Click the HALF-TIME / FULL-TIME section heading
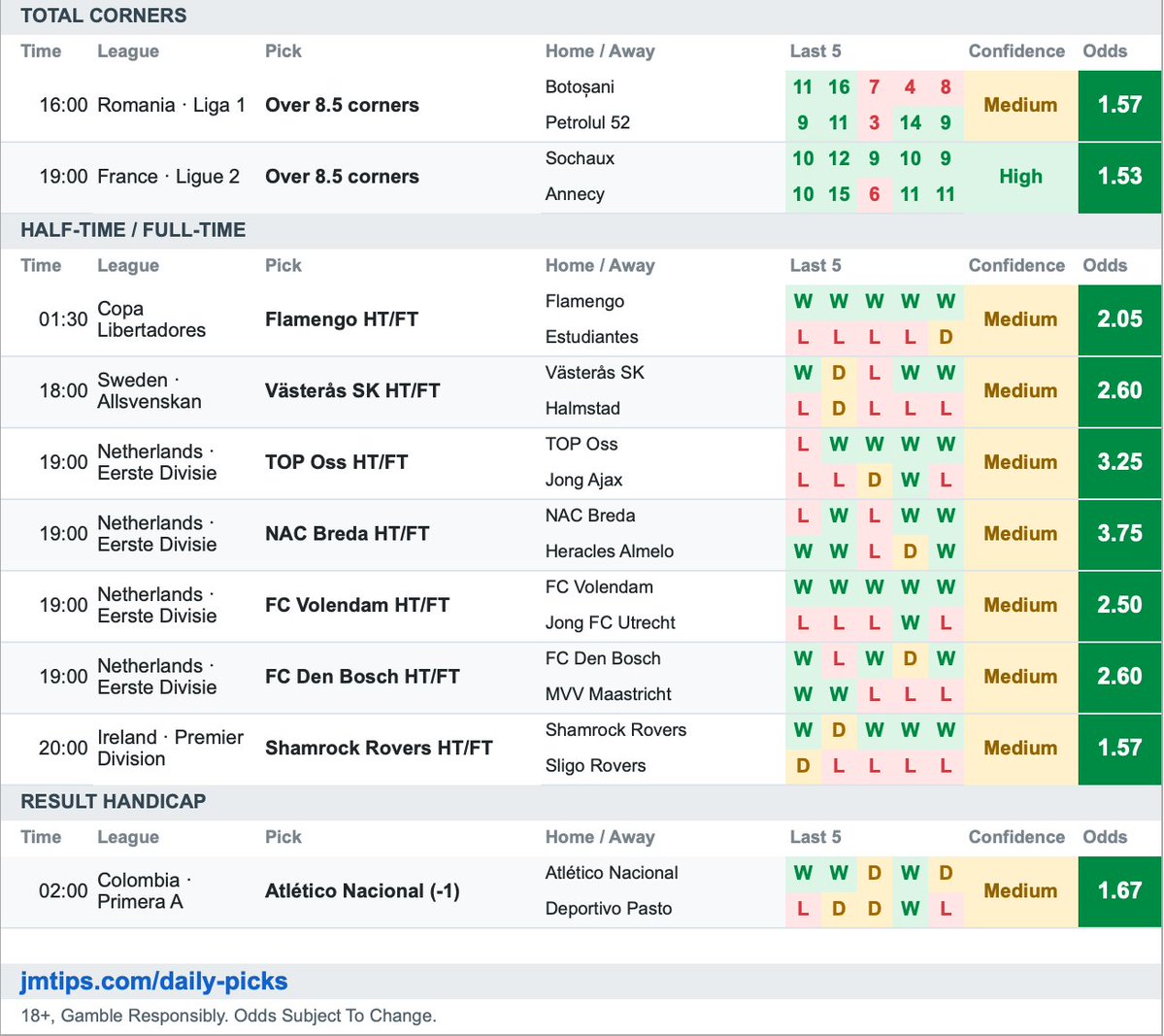 click(x=133, y=230)
